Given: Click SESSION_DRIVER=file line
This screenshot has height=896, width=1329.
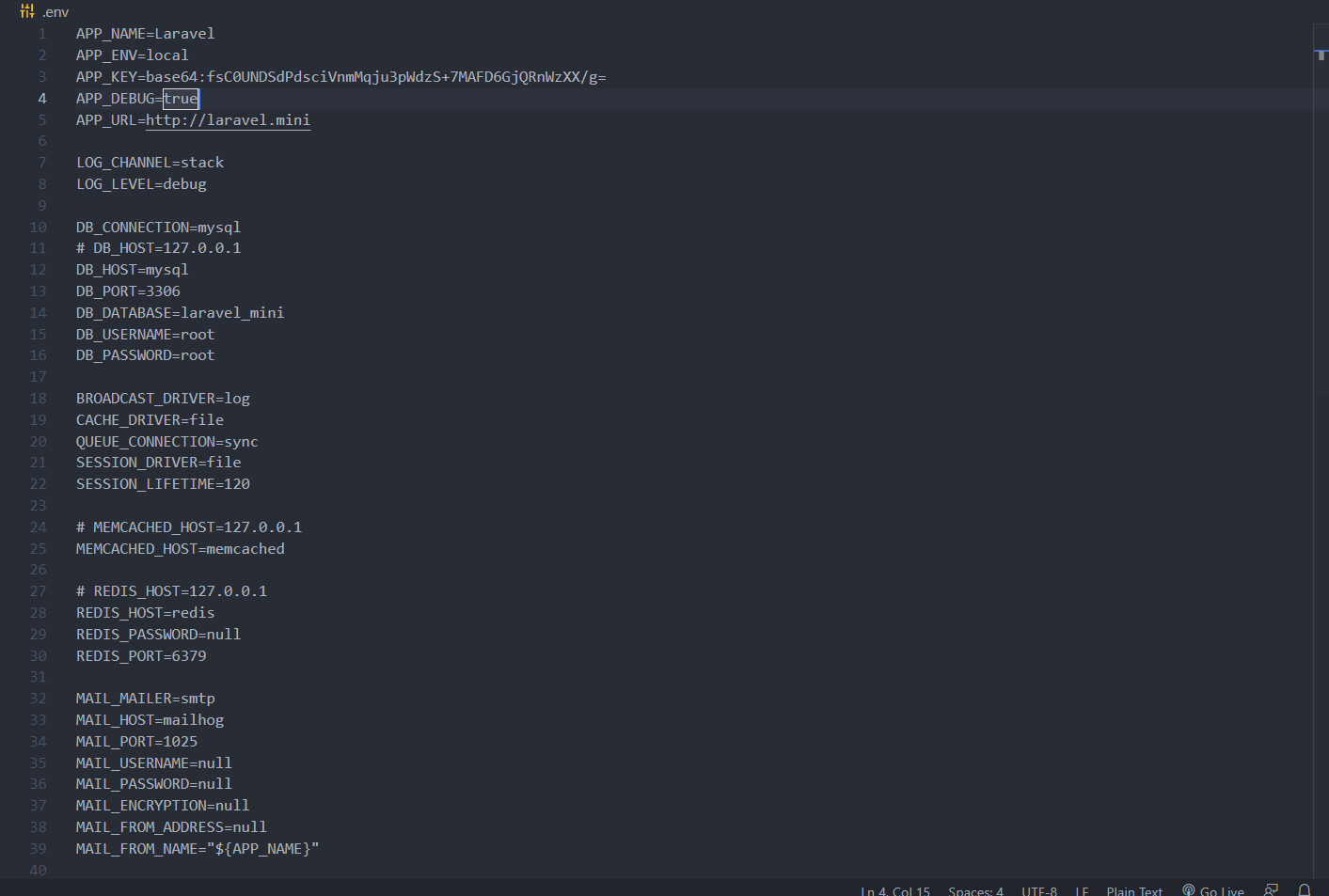Looking at the screenshot, I should (158, 463).
